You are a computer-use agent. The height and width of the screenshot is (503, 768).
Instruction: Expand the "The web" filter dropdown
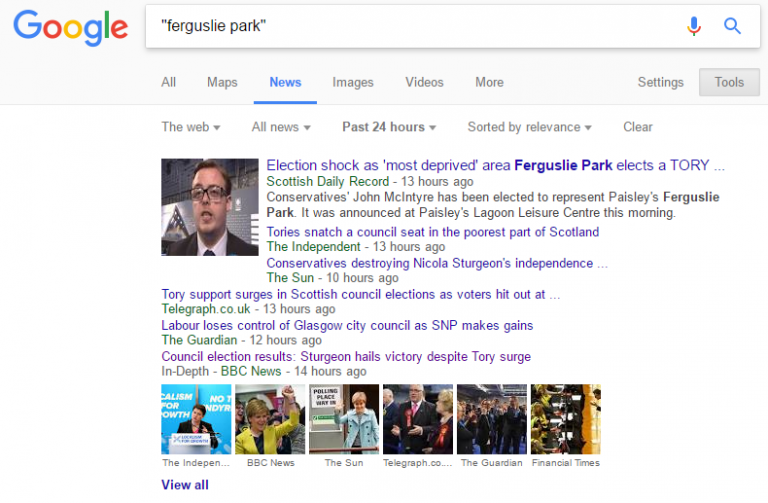190,127
